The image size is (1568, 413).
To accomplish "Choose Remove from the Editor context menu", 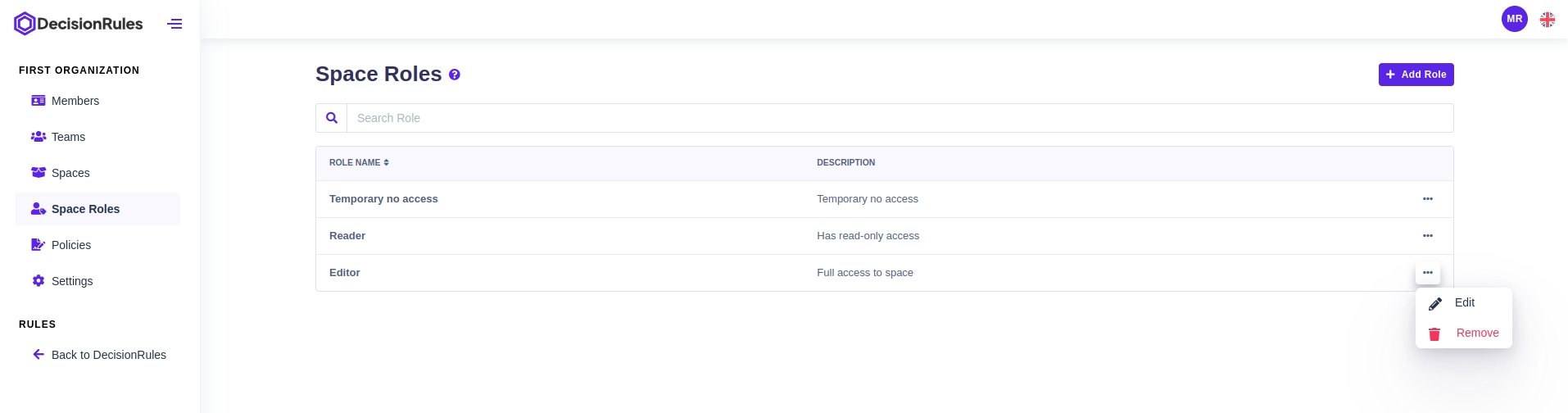I will pyautogui.click(x=1476, y=334).
